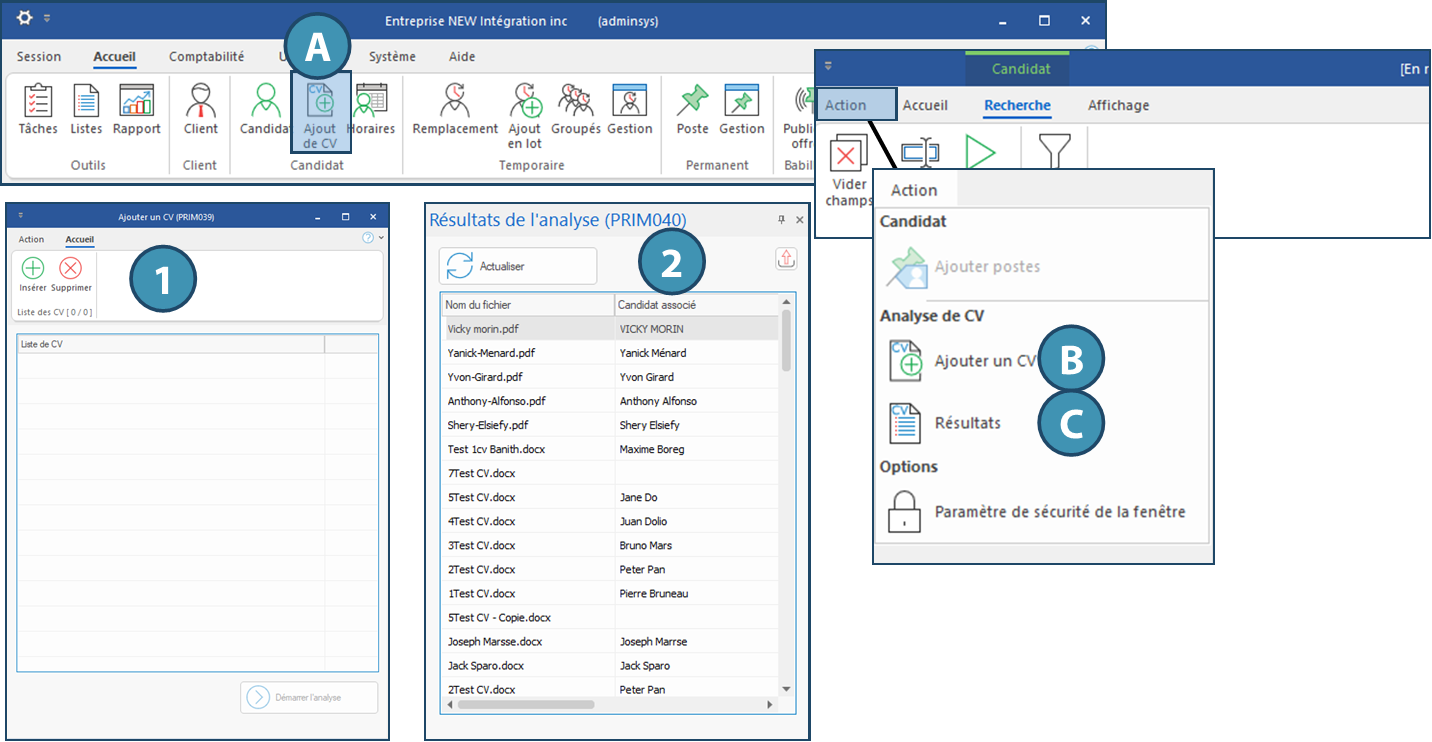The height and width of the screenshot is (742, 1432).
Task: Open the Tâches tool in ribbon
Action: (x=38, y=110)
